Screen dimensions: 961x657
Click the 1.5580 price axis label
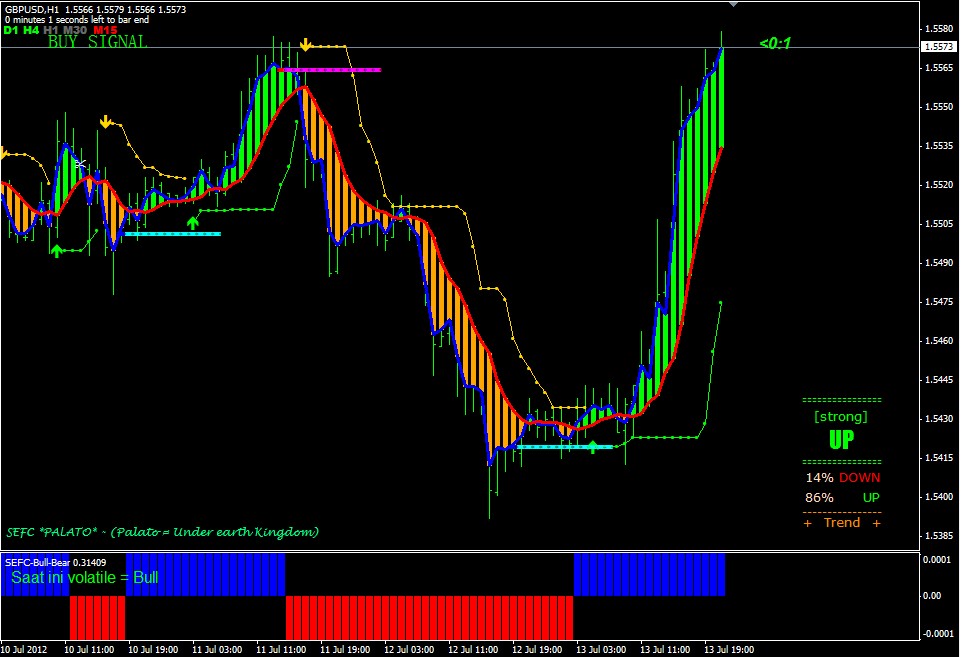939,29
